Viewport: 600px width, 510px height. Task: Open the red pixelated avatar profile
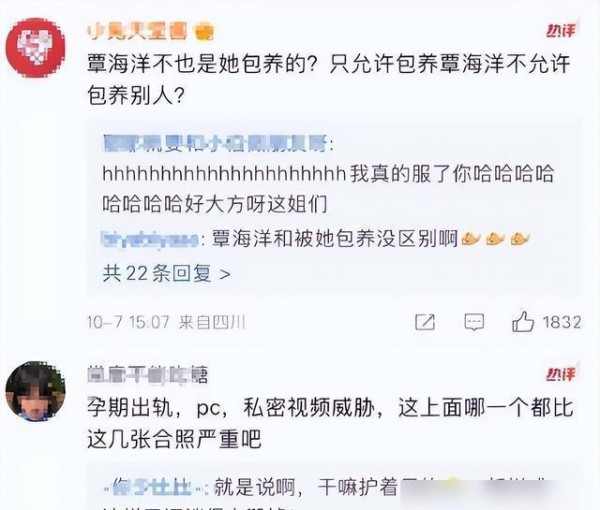click(35, 47)
